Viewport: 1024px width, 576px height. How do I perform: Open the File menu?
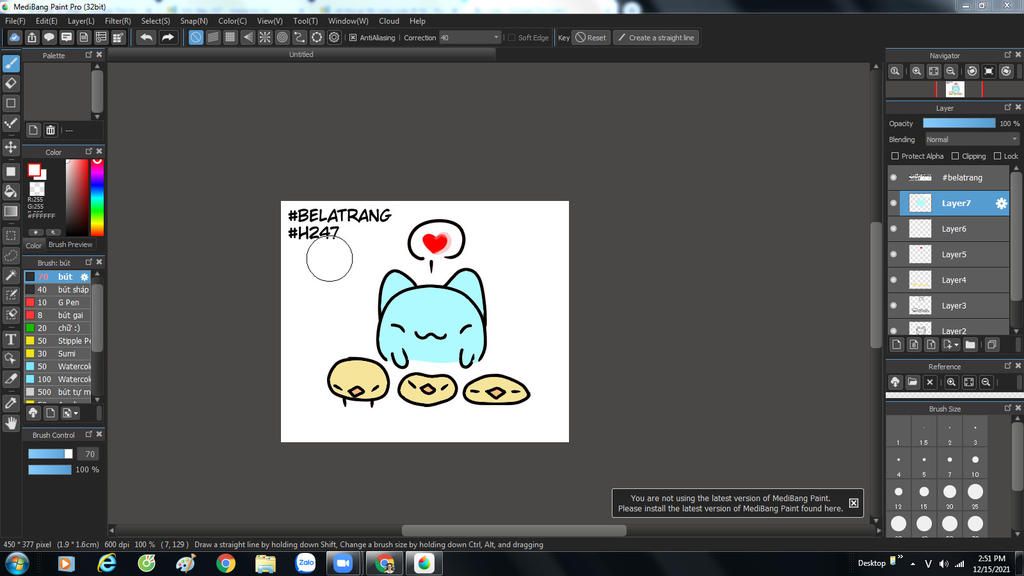(x=15, y=21)
